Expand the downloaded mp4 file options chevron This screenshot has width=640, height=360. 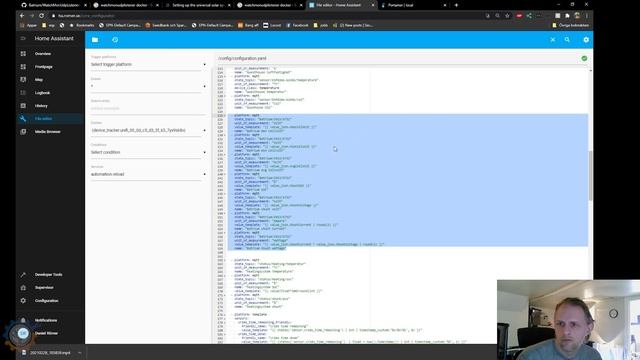coord(80,353)
